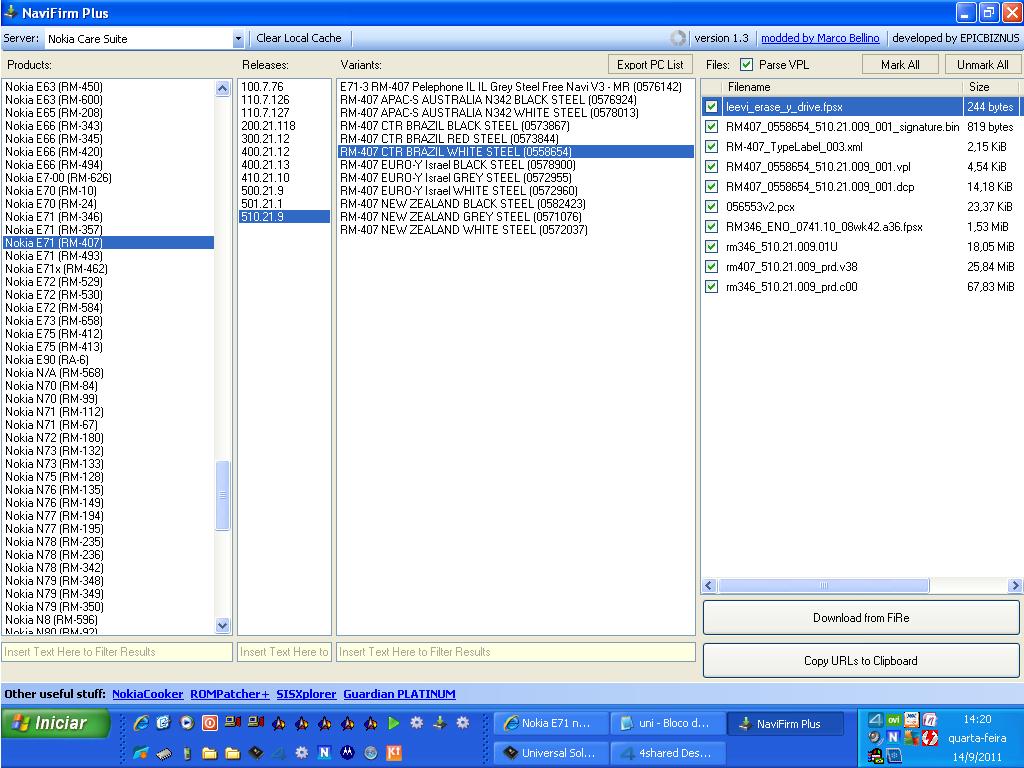Click the Files list scroll-left arrow

pyautogui.click(x=709, y=585)
